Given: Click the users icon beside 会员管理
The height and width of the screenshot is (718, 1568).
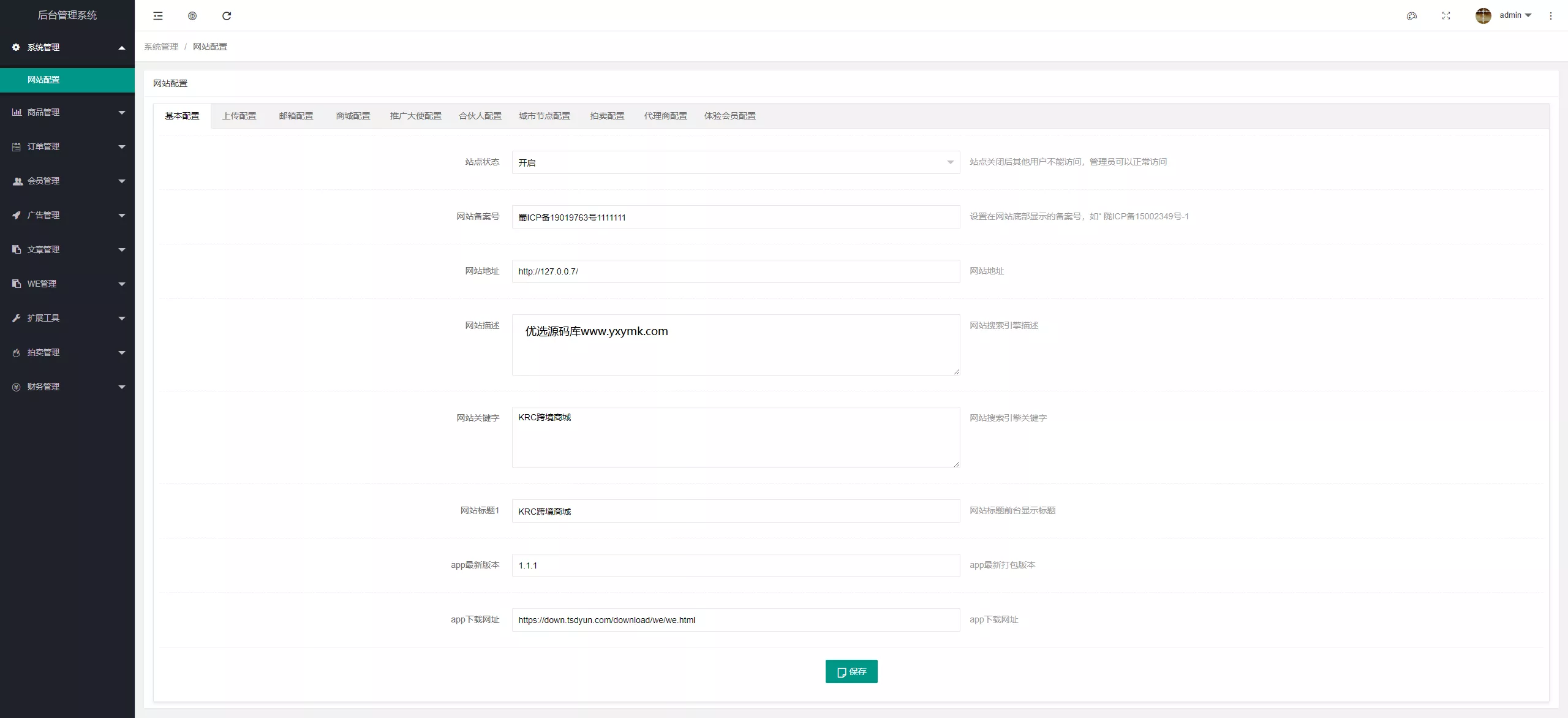Looking at the screenshot, I should [18, 181].
